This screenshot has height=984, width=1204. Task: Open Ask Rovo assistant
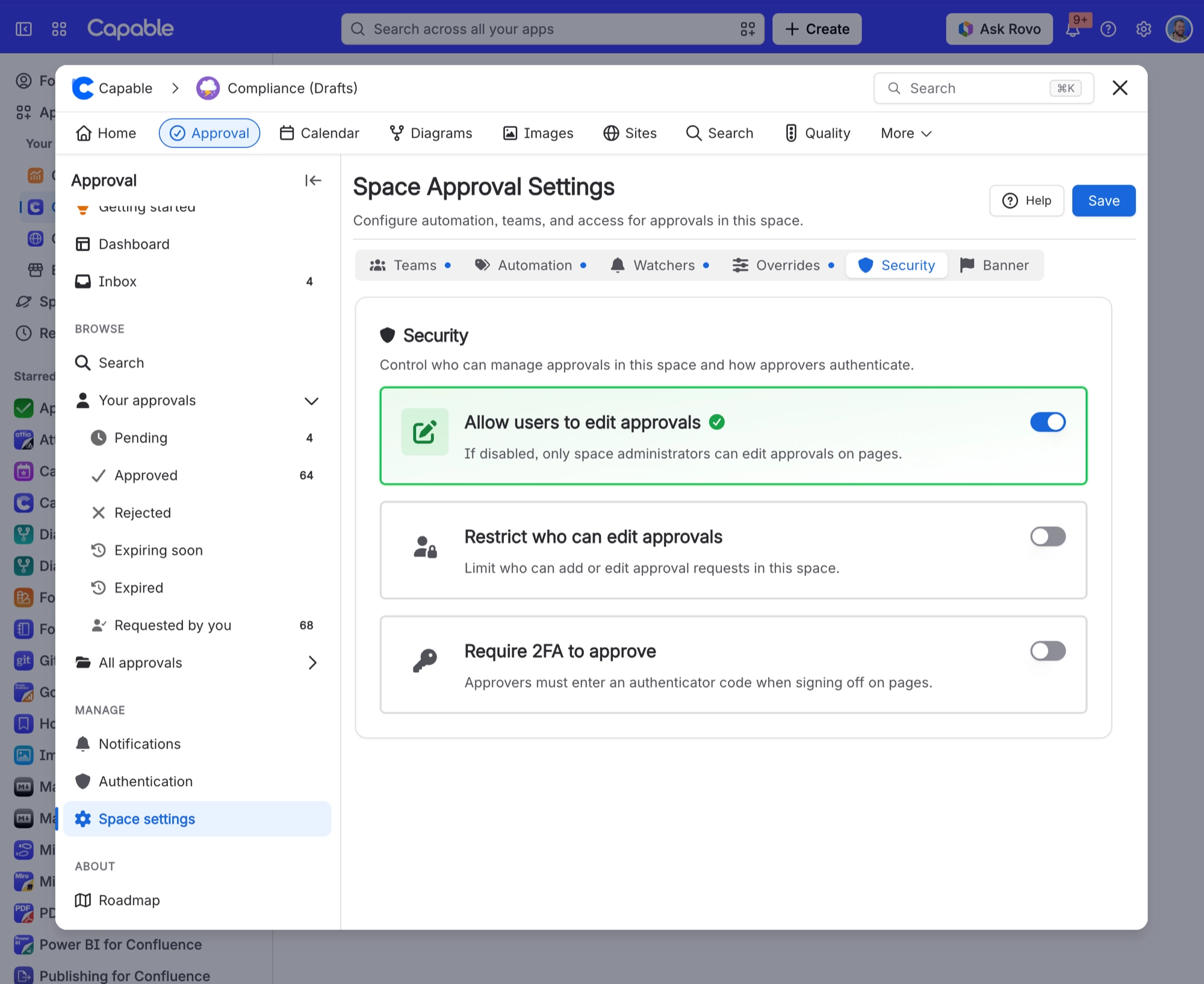pos(999,29)
